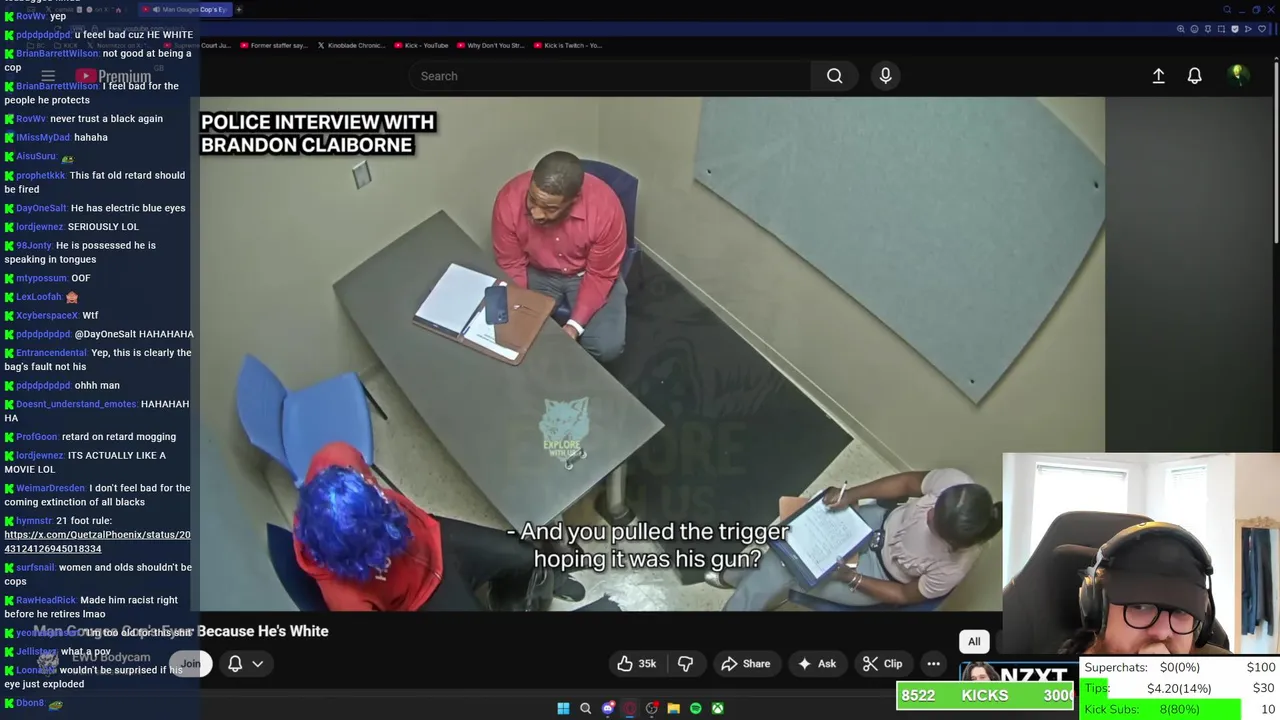Open the three-dot more actions menu
The width and height of the screenshot is (1280, 720).
click(933, 664)
